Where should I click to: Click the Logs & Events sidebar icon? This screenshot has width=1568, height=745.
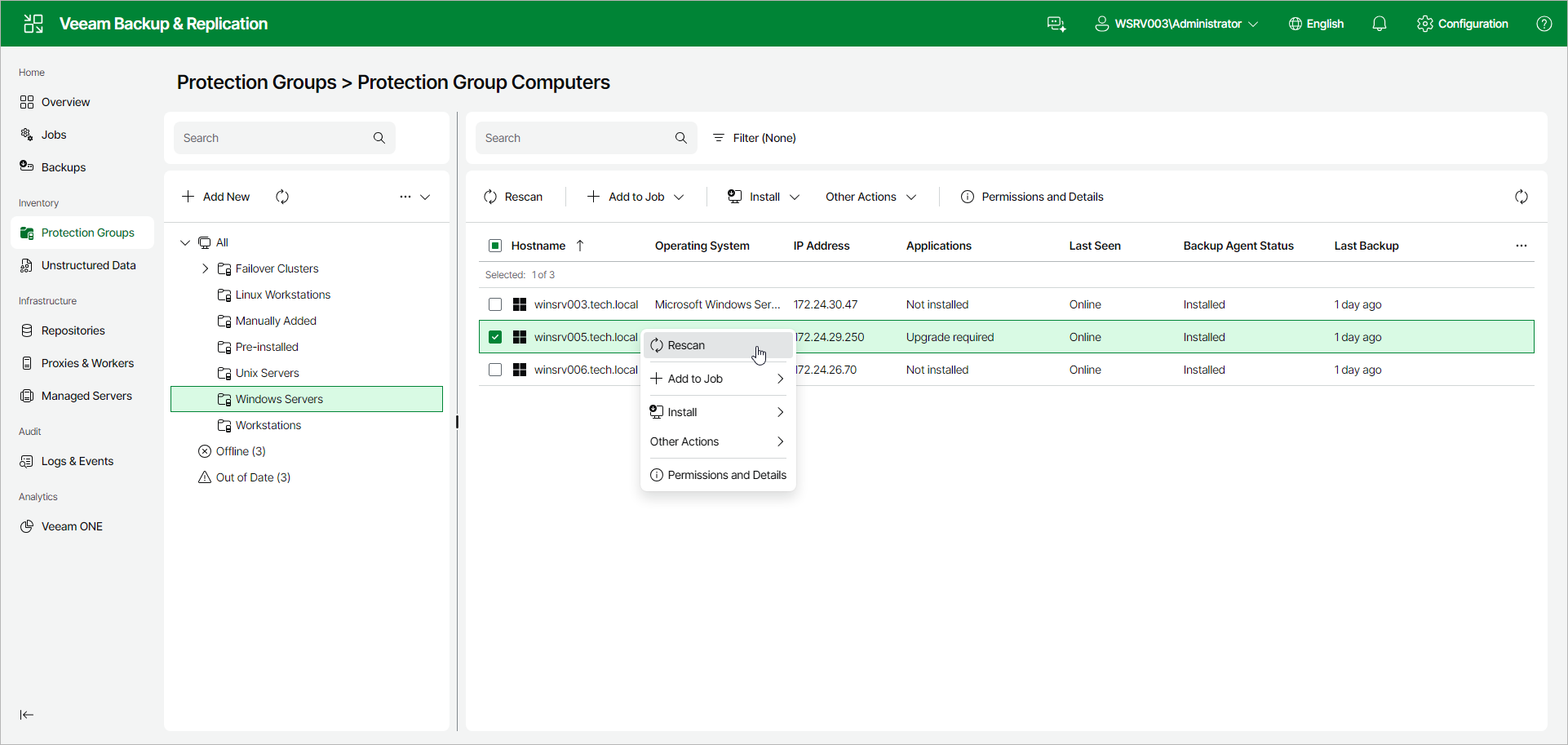point(27,461)
